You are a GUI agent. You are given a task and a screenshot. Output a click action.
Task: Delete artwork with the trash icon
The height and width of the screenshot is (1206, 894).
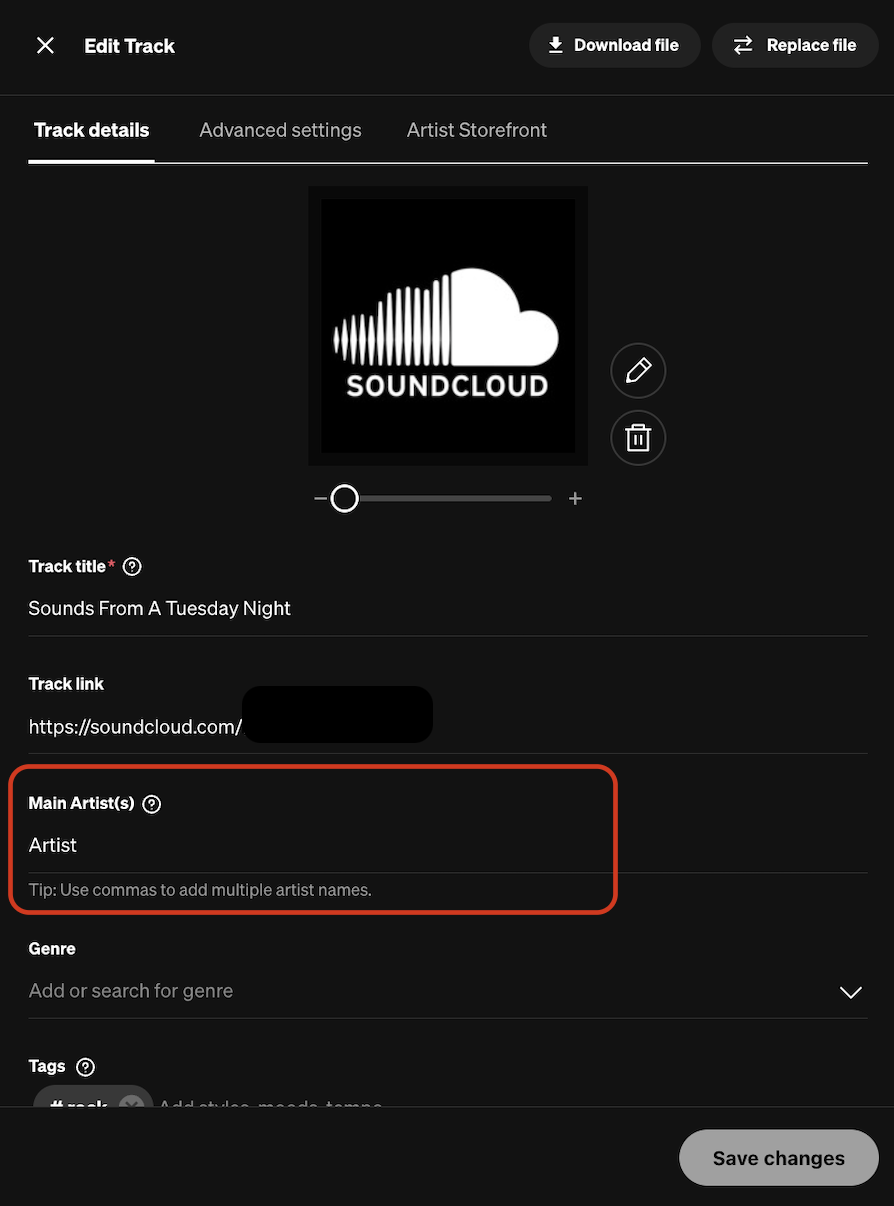638,438
